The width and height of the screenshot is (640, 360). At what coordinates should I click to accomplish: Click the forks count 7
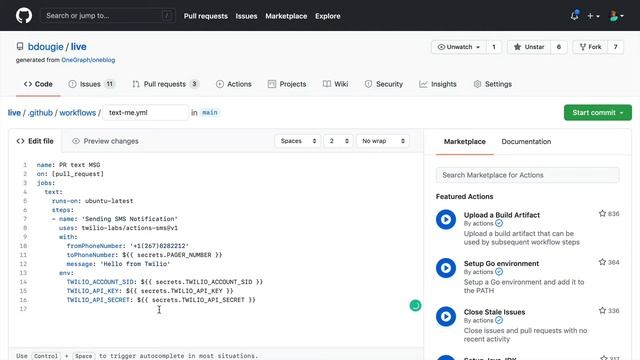pyautogui.click(x=616, y=47)
